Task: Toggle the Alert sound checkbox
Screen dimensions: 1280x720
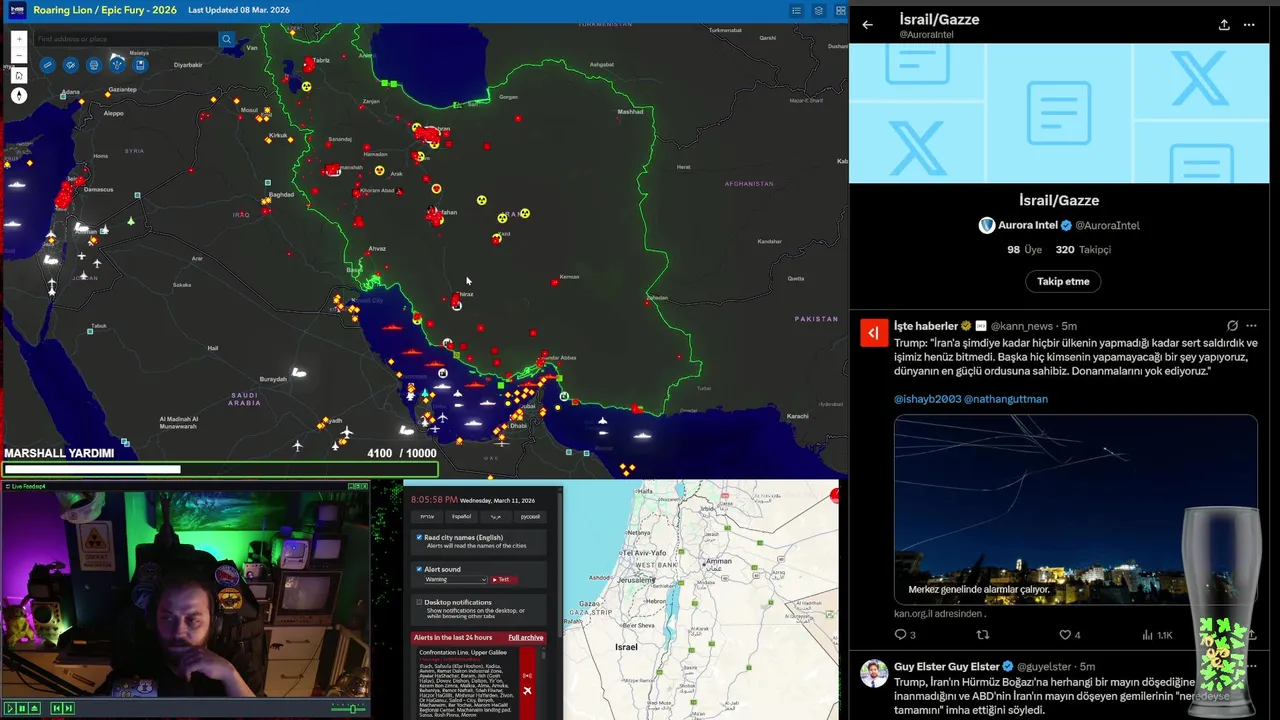Action: coord(419,569)
